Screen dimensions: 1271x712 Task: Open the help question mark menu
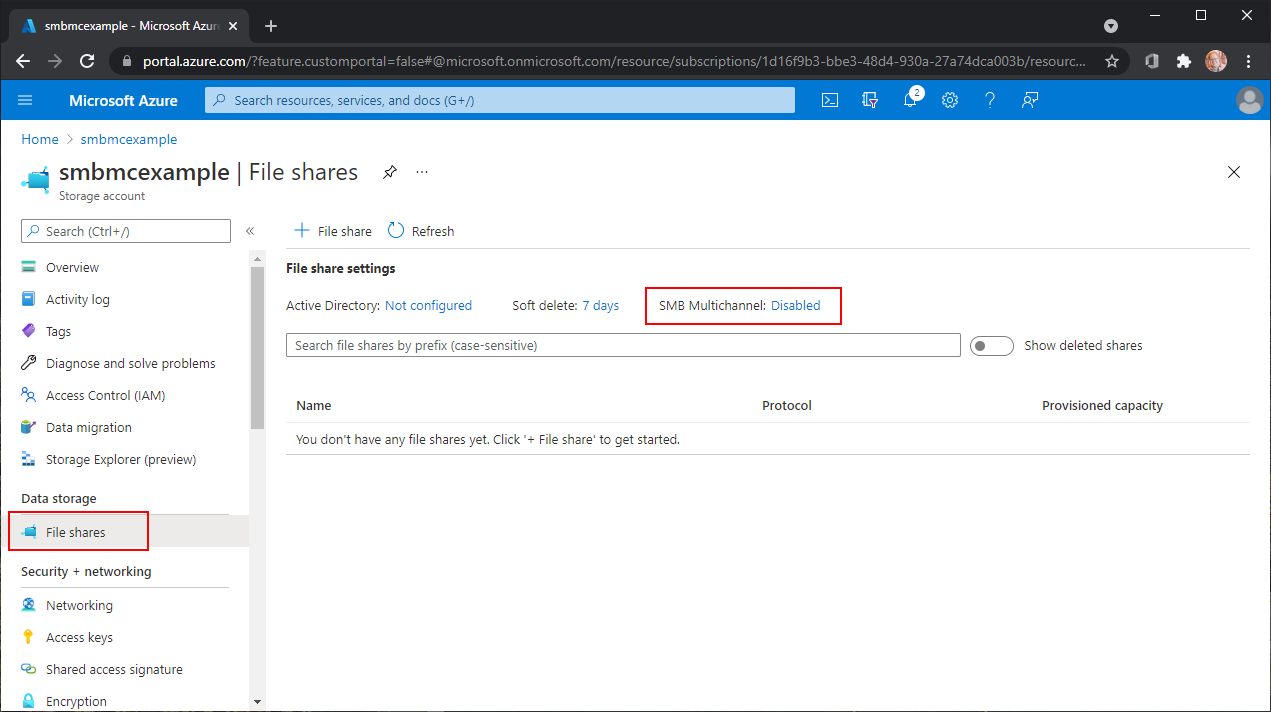(x=990, y=100)
